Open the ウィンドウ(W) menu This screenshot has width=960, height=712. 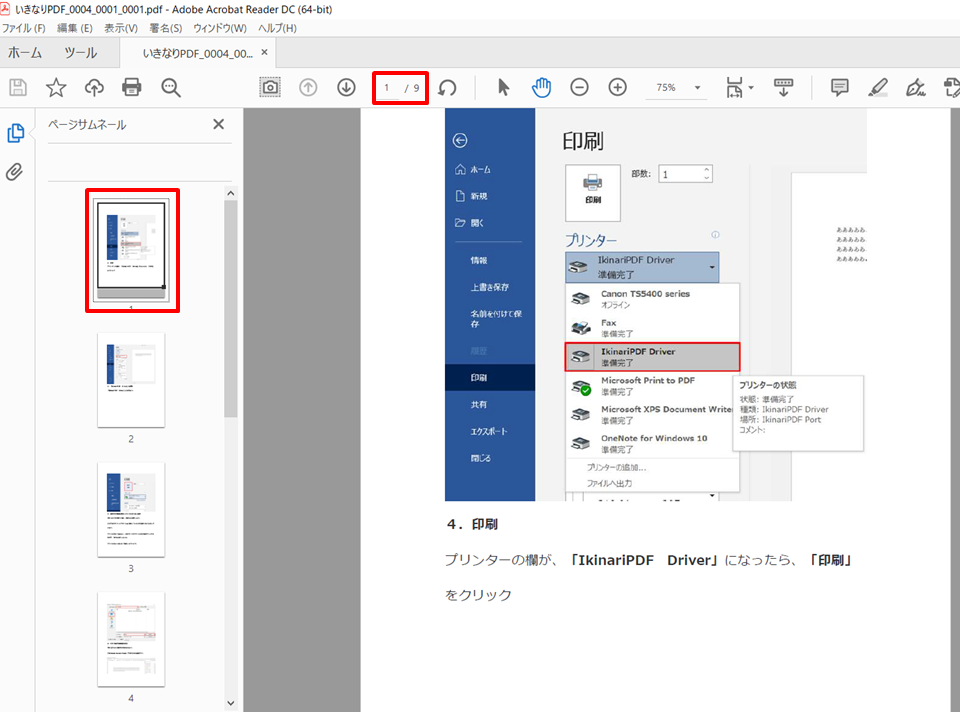[x=220, y=28]
